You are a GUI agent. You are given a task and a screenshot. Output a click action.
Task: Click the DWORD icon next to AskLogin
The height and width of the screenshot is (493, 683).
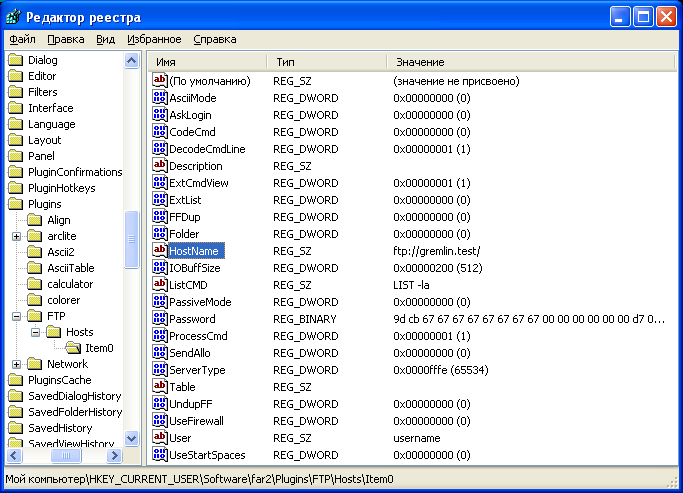pyautogui.click(x=160, y=115)
